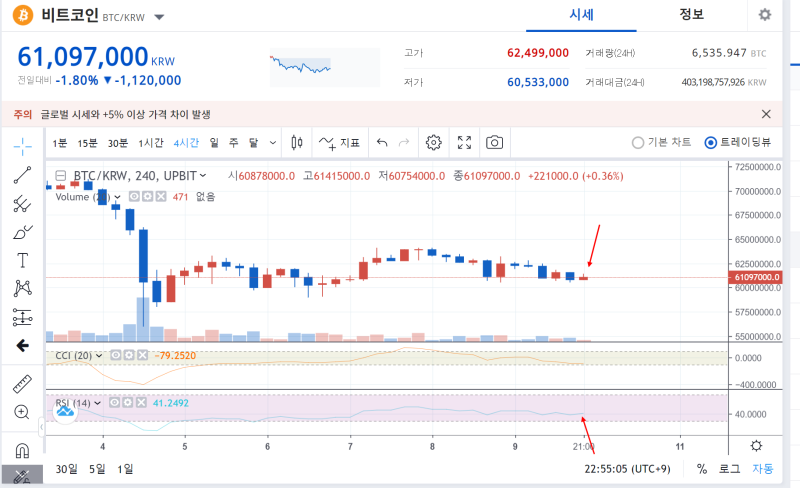Select the text annotation tool
Image resolution: width=800 pixels, height=488 pixels.
(x=22, y=260)
